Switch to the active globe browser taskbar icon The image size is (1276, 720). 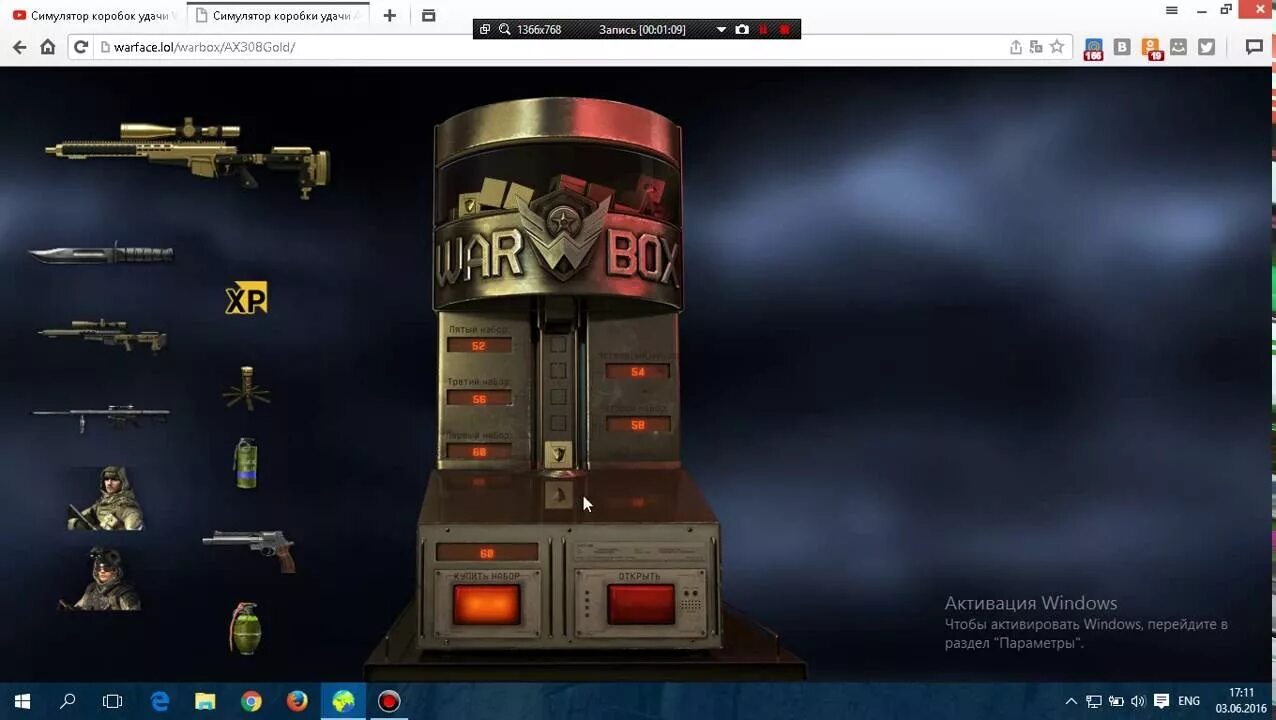343,701
